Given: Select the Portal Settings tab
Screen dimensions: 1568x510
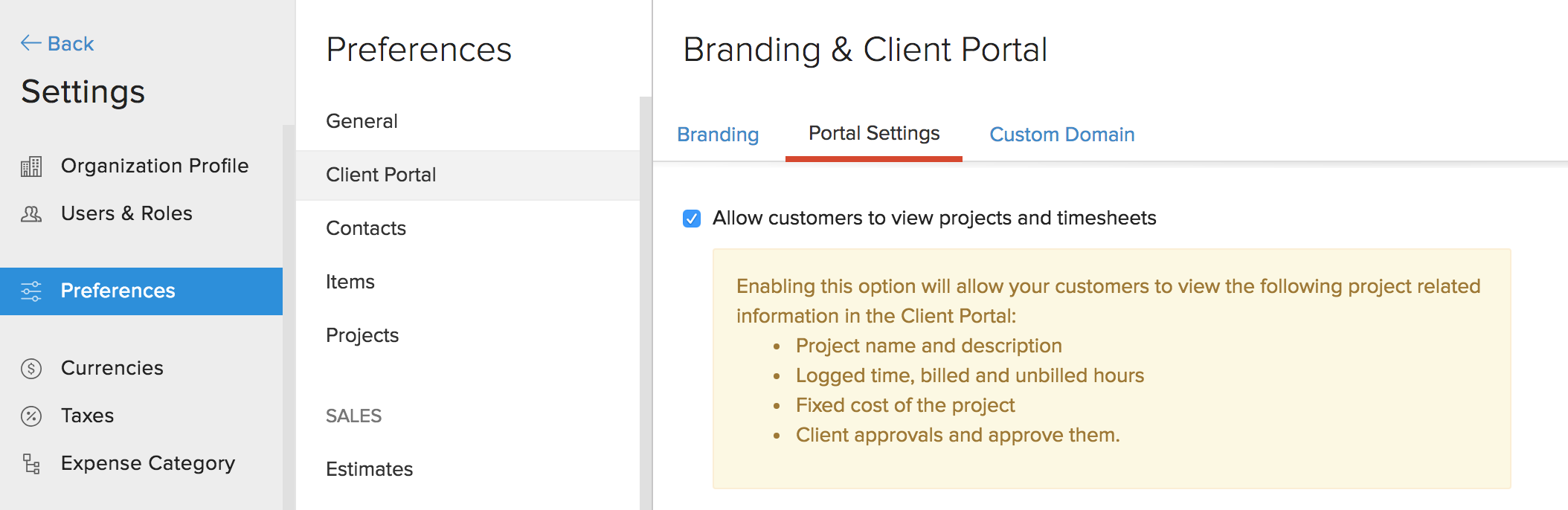Looking at the screenshot, I should pyautogui.click(x=874, y=134).
